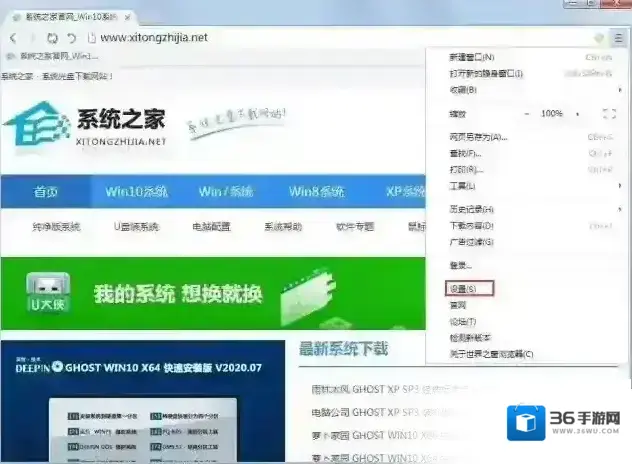The width and height of the screenshot is (632, 464).
Task: Click the grayed forward navigation arrow
Action: [32, 38]
